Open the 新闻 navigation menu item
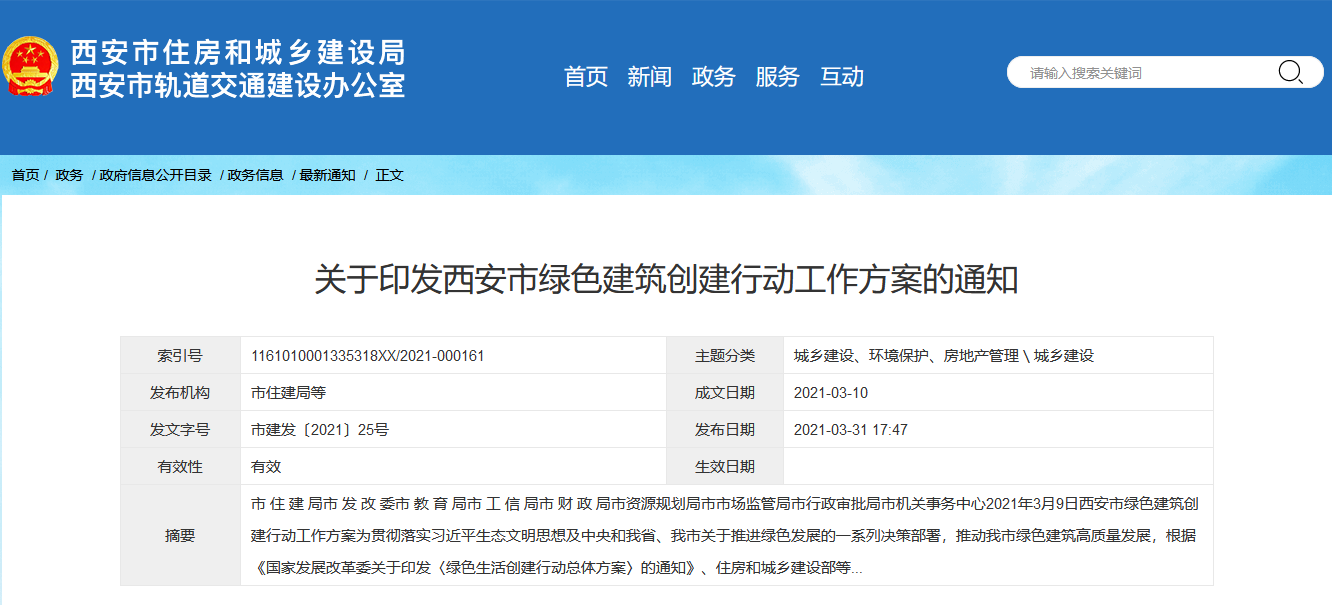1332x605 pixels. click(649, 77)
